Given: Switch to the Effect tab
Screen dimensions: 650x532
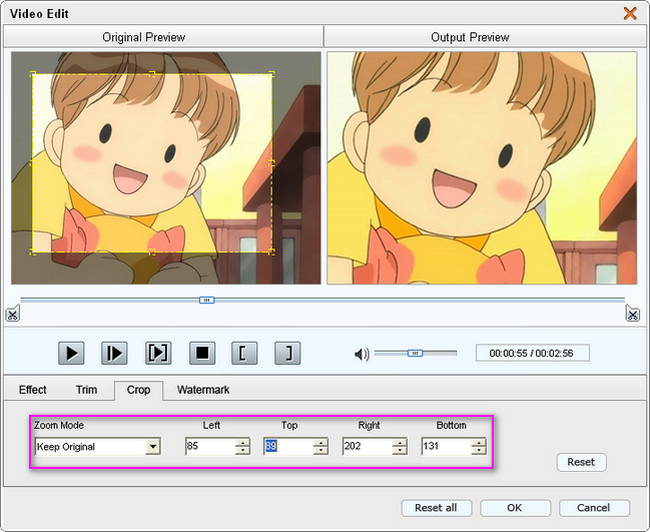Looking at the screenshot, I should coord(33,390).
